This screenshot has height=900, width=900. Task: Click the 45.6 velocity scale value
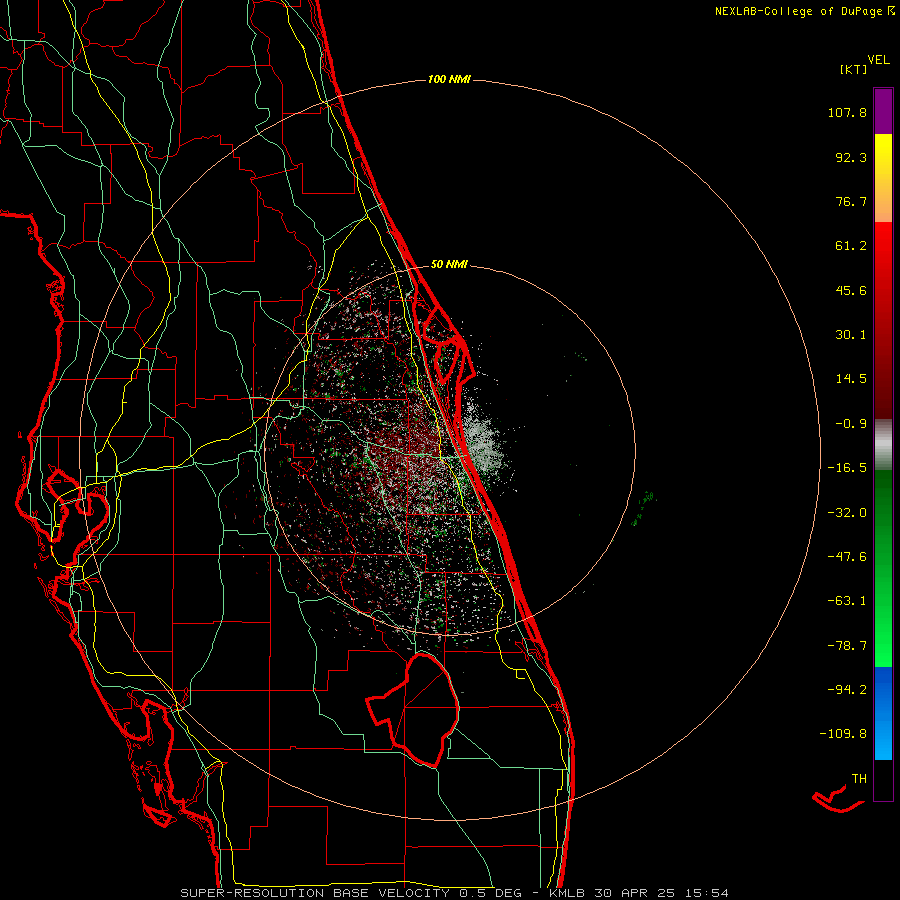851,290
